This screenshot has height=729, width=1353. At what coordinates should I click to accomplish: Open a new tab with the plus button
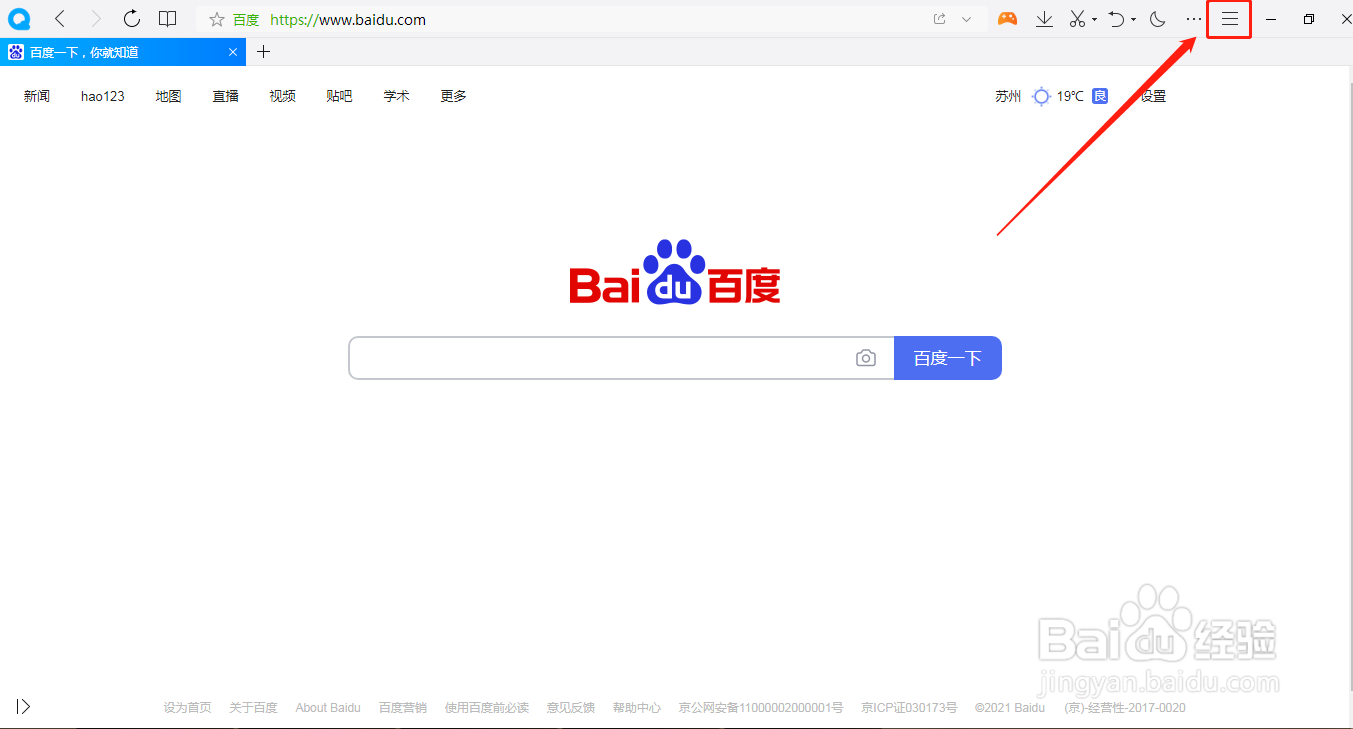pyautogui.click(x=263, y=51)
